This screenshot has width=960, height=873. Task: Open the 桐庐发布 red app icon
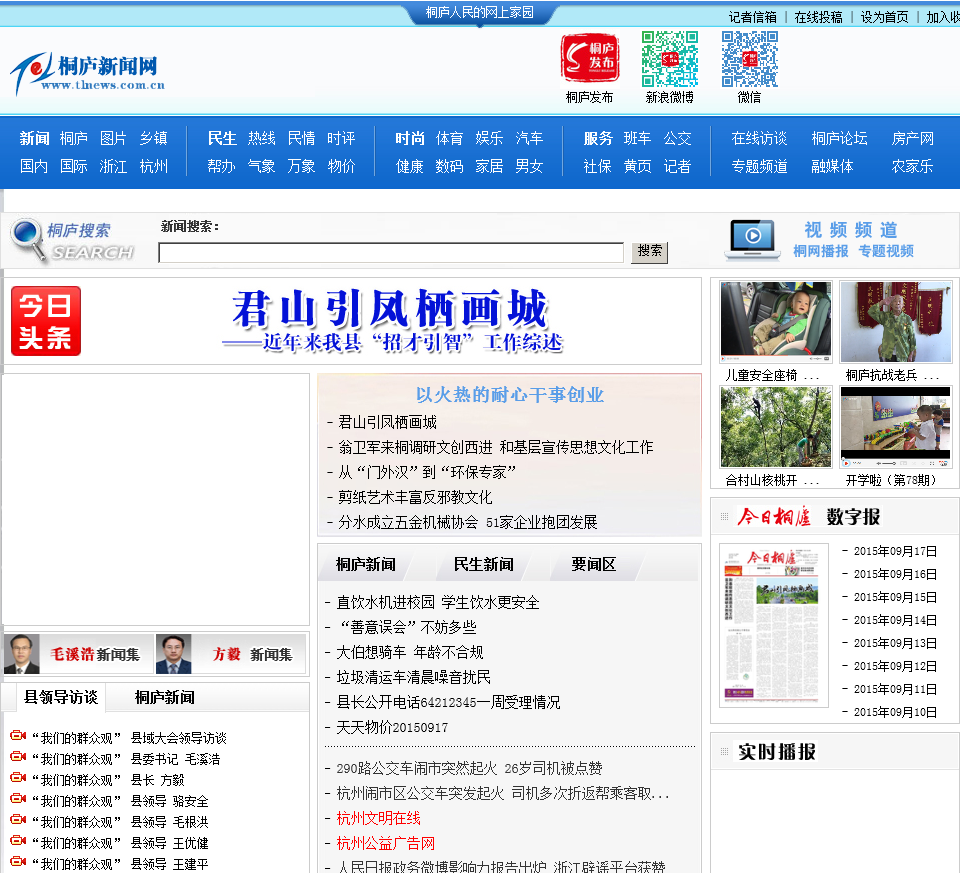click(590, 59)
